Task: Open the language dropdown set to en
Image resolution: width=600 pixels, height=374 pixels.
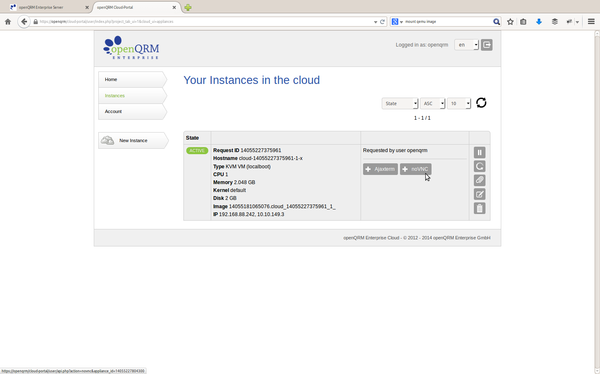Action: point(466,45)
